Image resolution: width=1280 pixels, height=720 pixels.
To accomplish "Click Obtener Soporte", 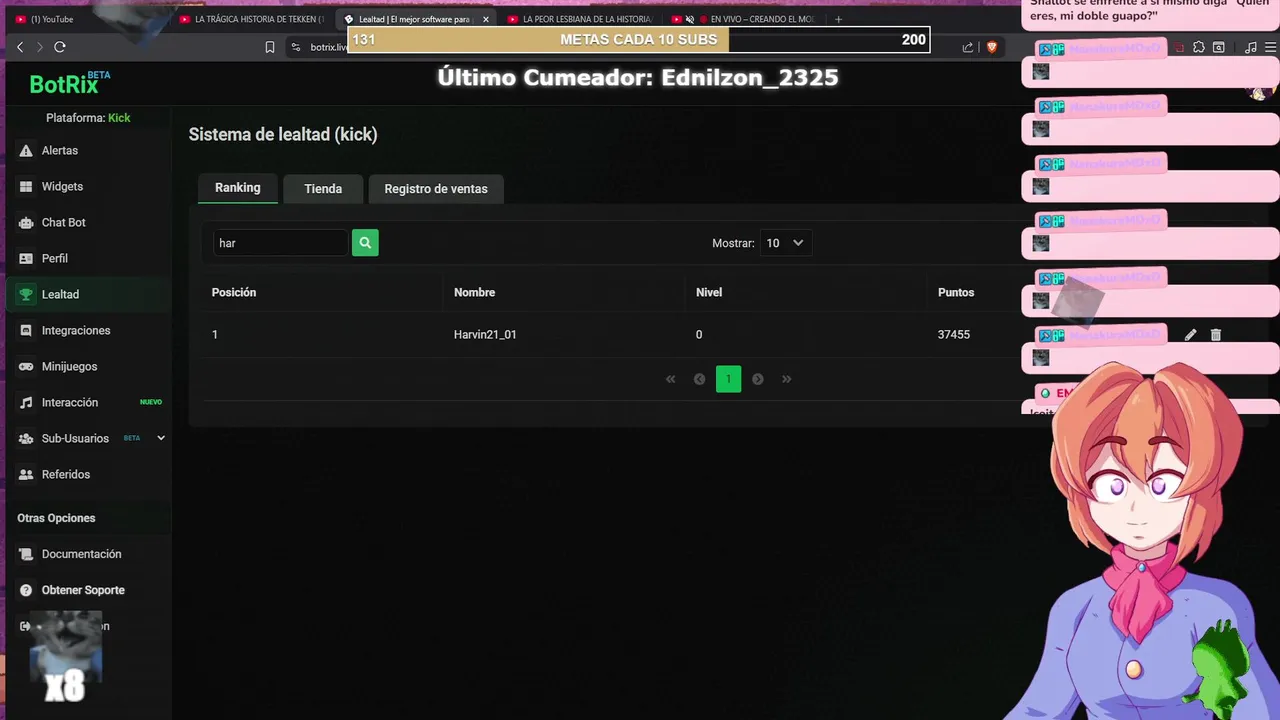I will [85, 590].
